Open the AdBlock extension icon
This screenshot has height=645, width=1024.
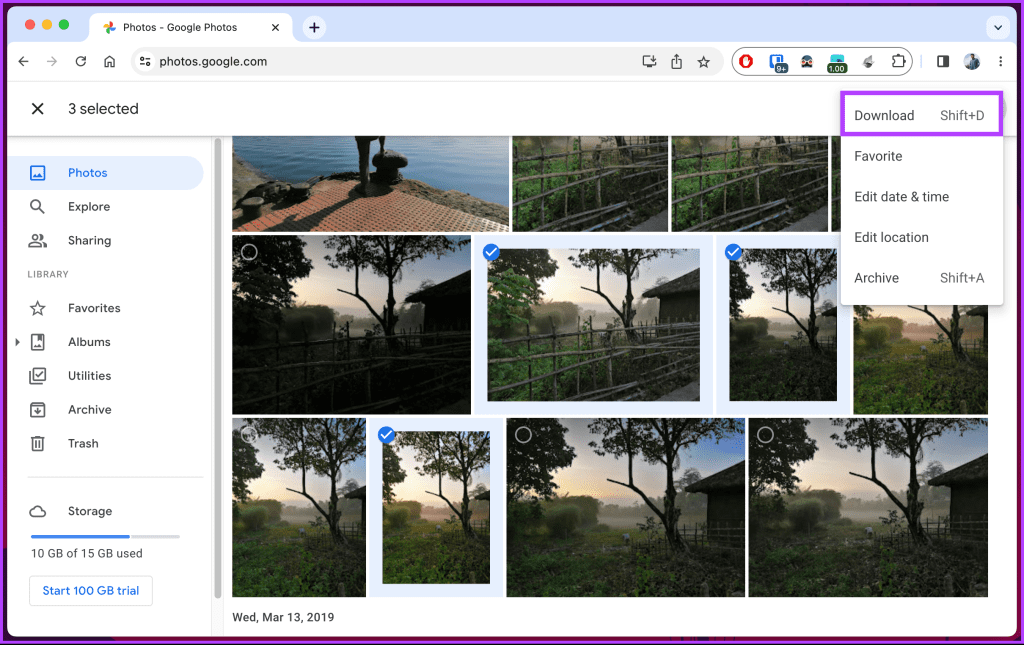point(746,61)
